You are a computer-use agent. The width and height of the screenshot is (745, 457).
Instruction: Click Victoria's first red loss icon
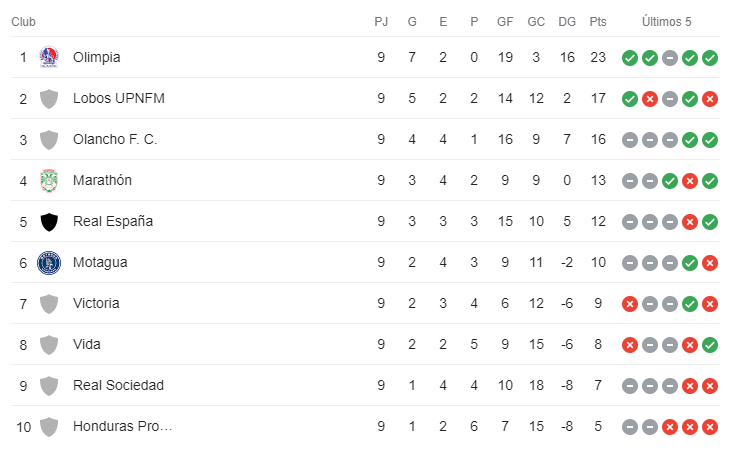(630, 304)
